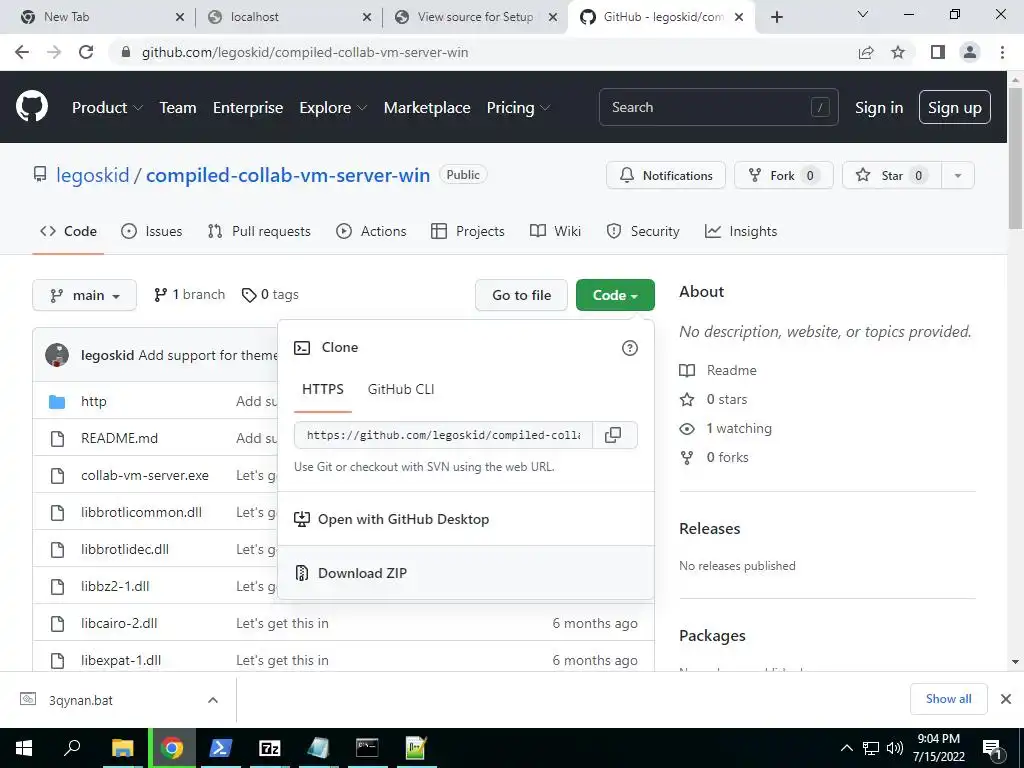The width and height of the screenshot is (1024, 768).
Task: Open taskbar search magnifier
Action: [73, 748]
